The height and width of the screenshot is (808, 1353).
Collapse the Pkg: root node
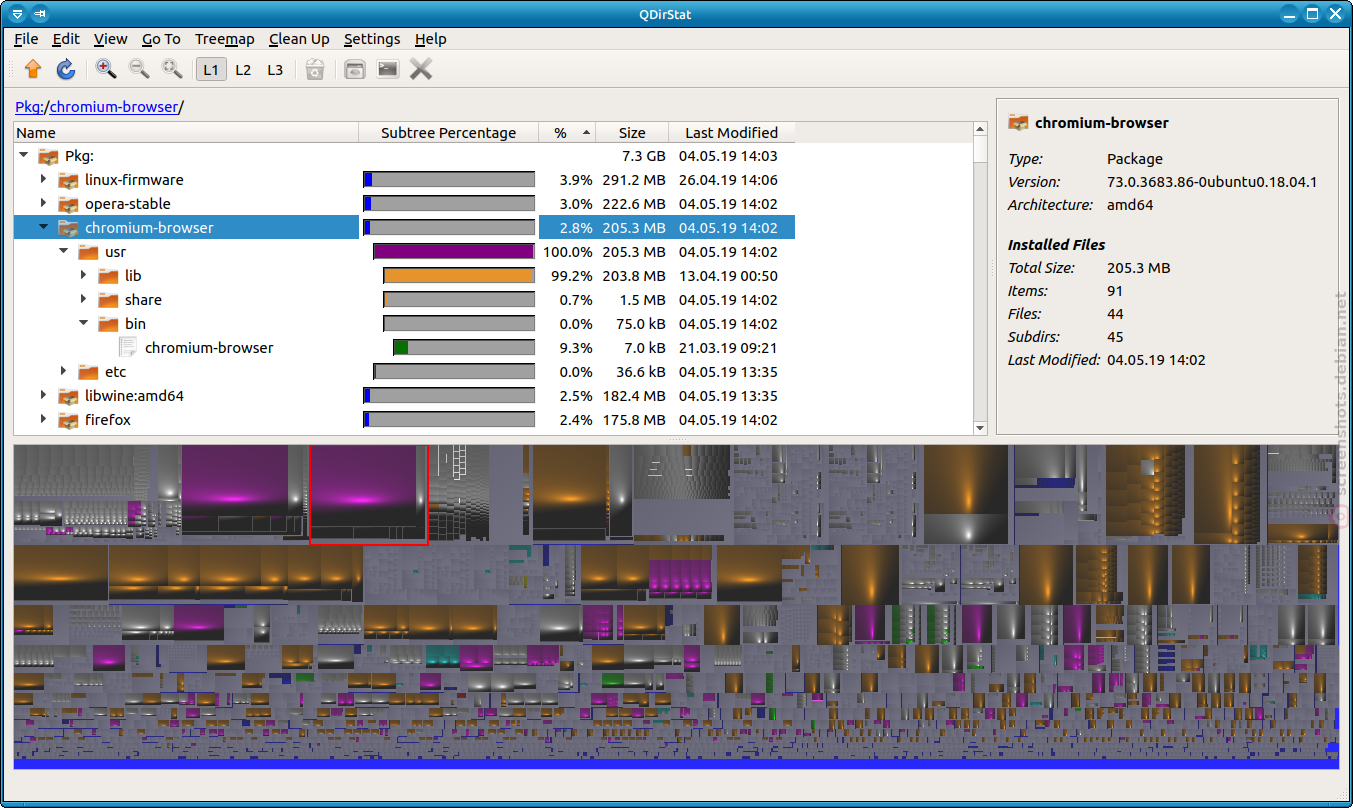[23, 156]
